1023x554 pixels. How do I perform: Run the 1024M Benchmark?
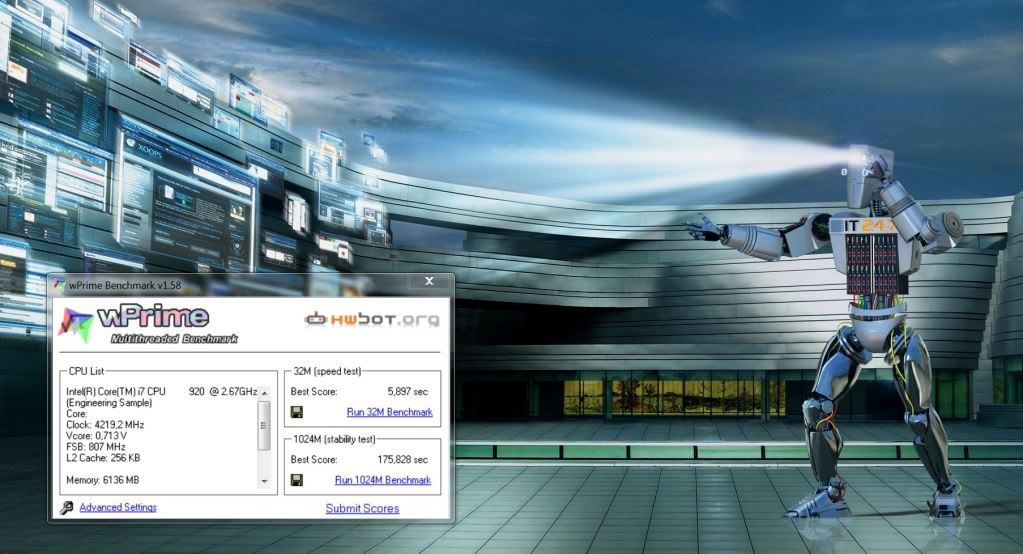383,480
